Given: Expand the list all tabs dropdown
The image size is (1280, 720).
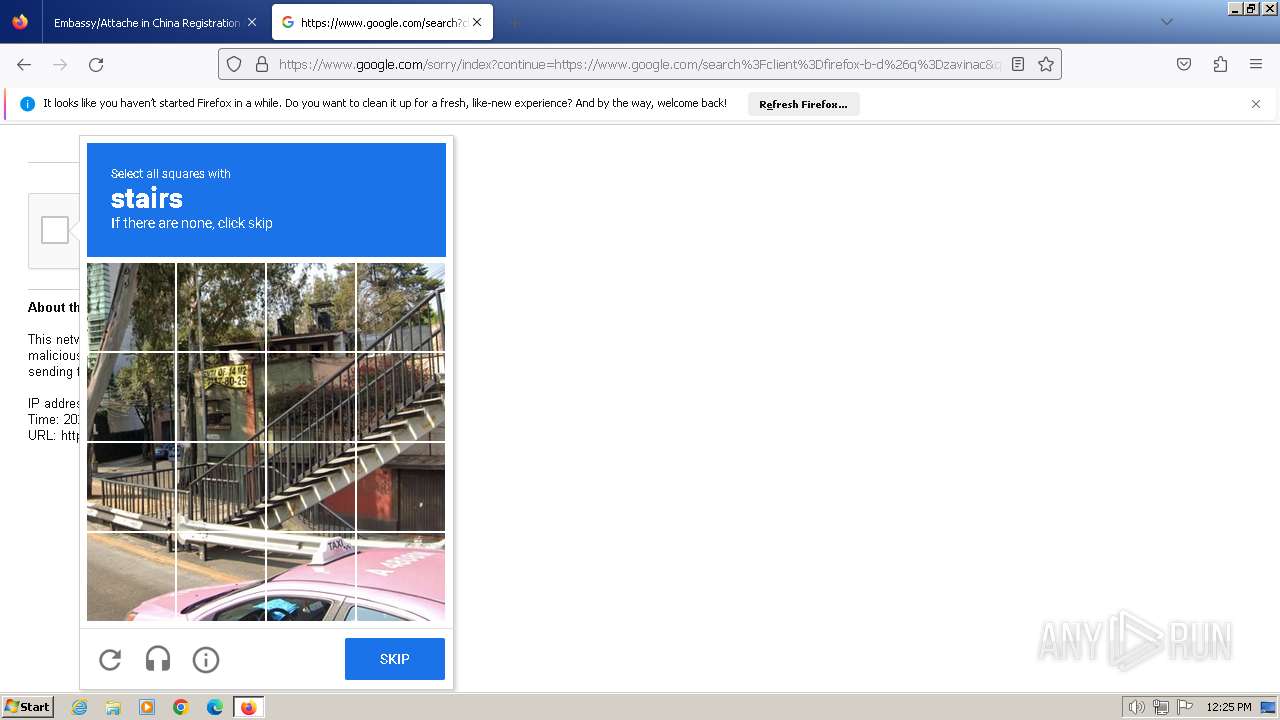Looking at the screenshot, I should point(1166,22).
